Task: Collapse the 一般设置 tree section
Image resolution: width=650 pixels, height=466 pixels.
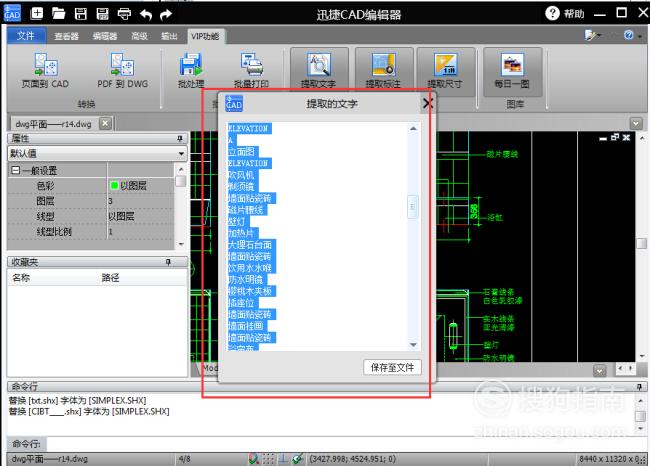Action: click(x=15, y=170)
